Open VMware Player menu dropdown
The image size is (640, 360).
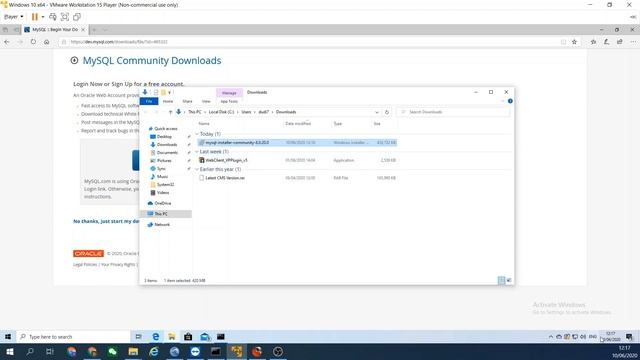pos(13,17)
